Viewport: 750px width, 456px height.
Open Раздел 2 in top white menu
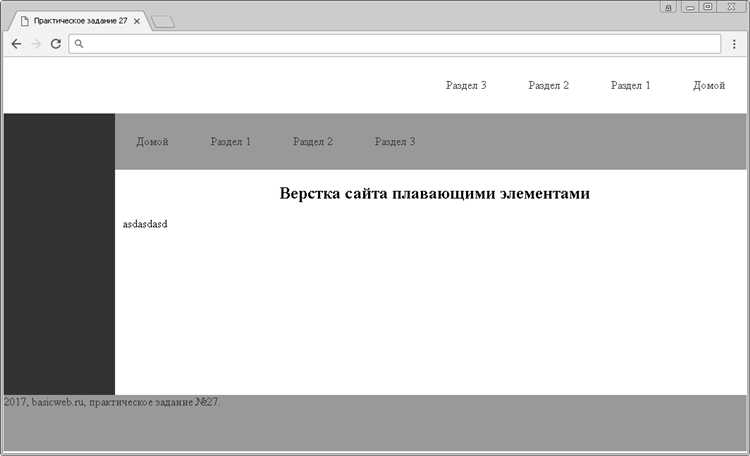548,86
